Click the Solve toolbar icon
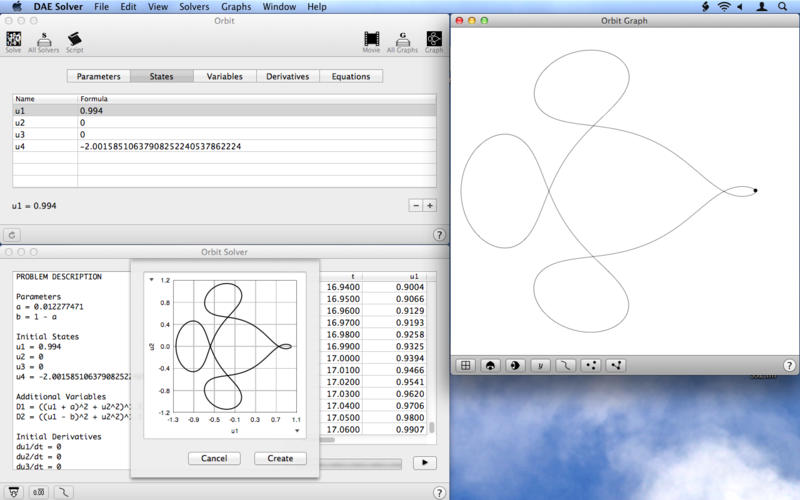The width and height of the screenshot is (800, 500). coord(13,40)
